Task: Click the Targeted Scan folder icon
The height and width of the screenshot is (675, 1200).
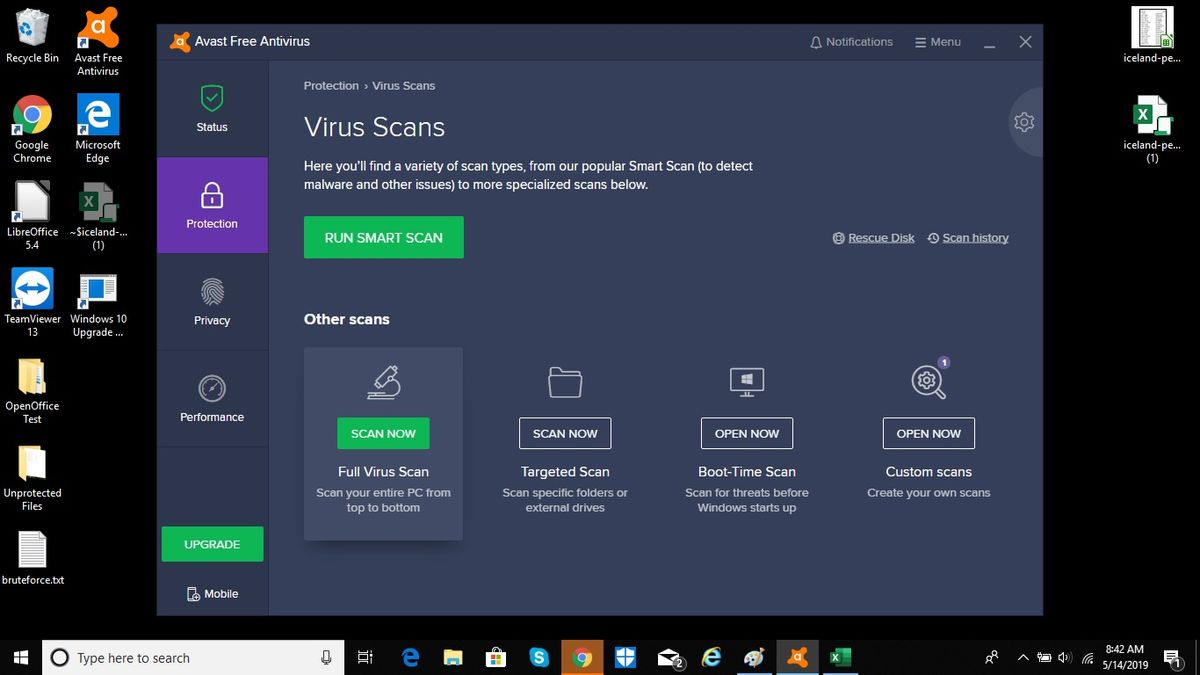Action: (x=564, y=381)
